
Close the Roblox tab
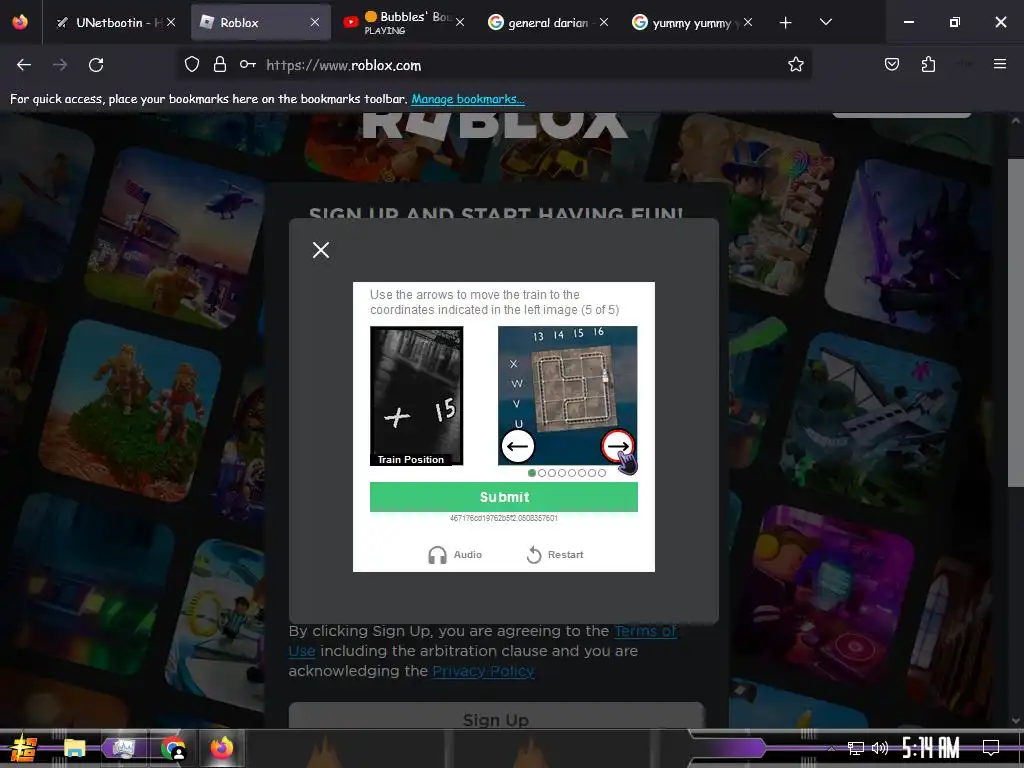click(x=315, y=22)
